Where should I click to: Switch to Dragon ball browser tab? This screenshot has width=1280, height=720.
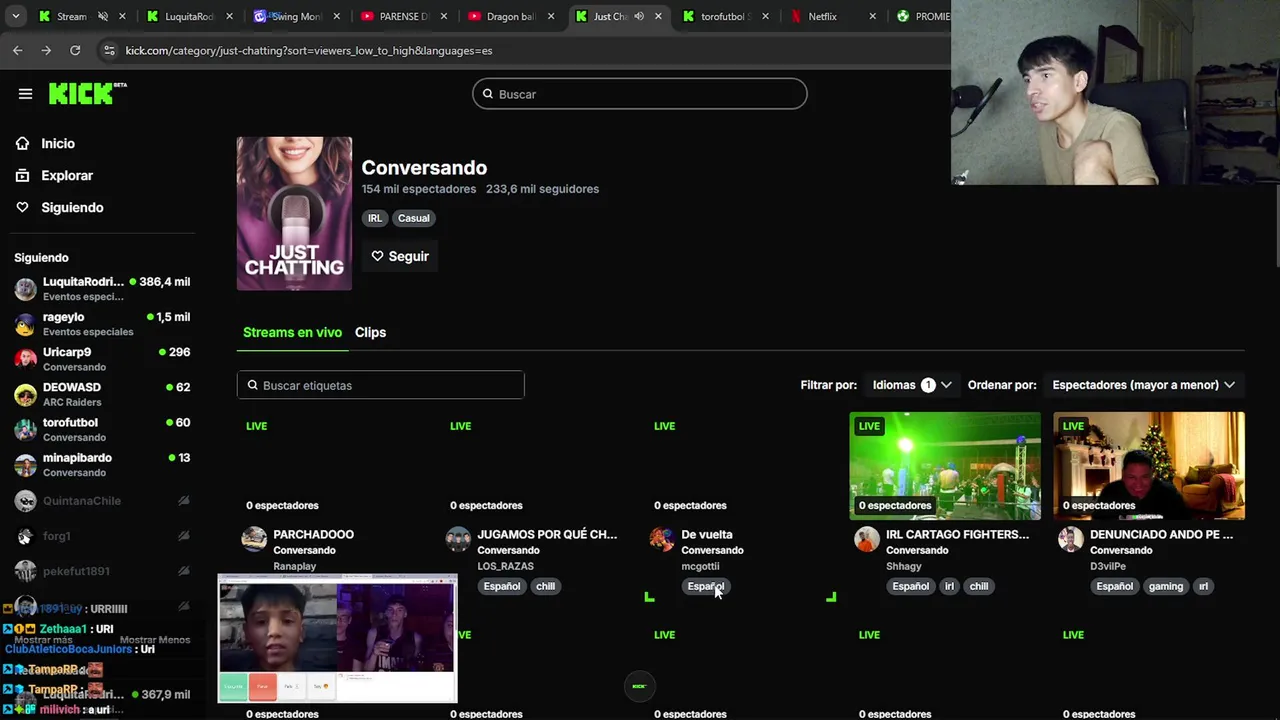pos(510,16)
